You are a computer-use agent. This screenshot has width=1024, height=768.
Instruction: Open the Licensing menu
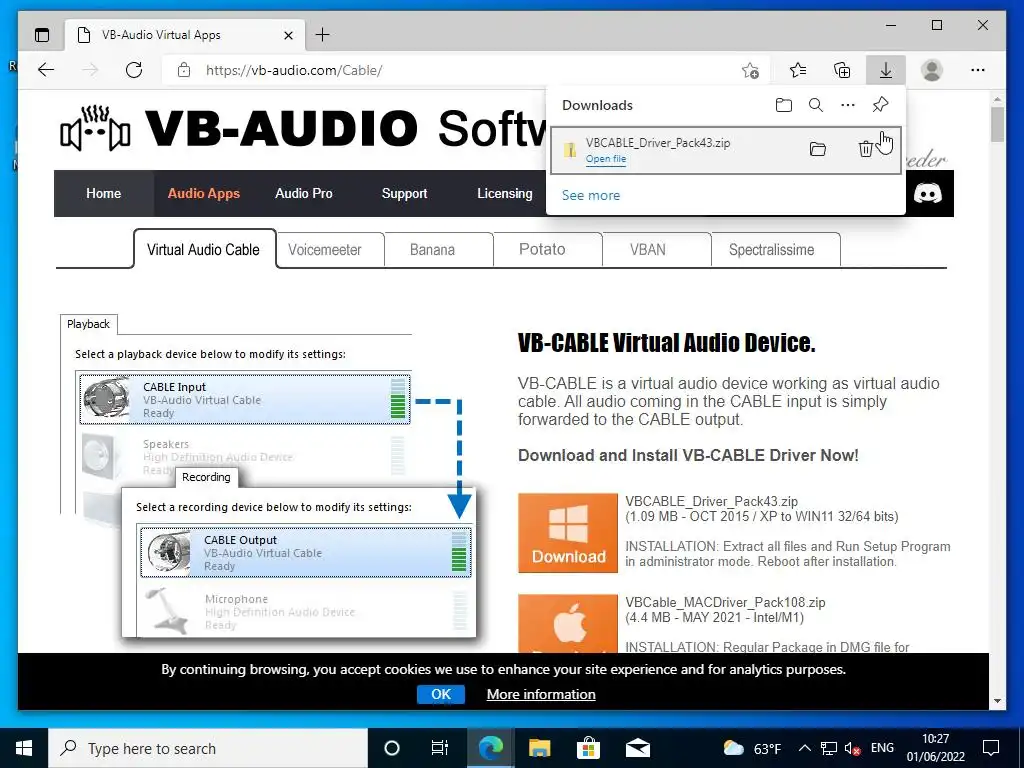tap(504, 193)
